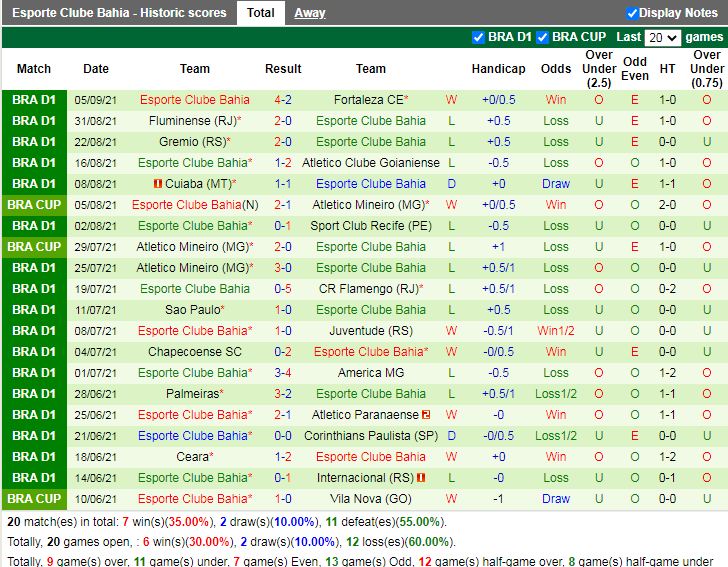
Task: Open the Last 20 games dropdown
Action: (x=662, y=37)
